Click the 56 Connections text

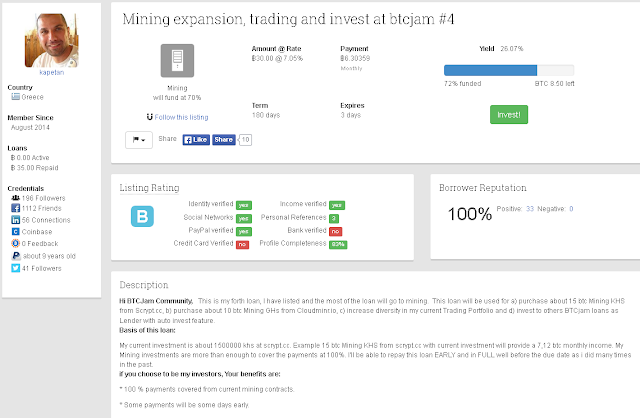coord(46,220)
